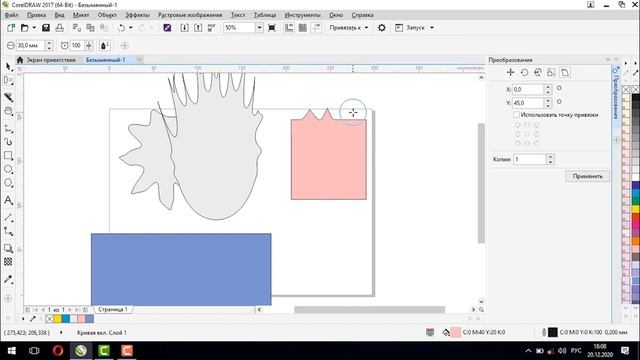
Task: Click the Import icon in the toolbar
Action: 184,28
